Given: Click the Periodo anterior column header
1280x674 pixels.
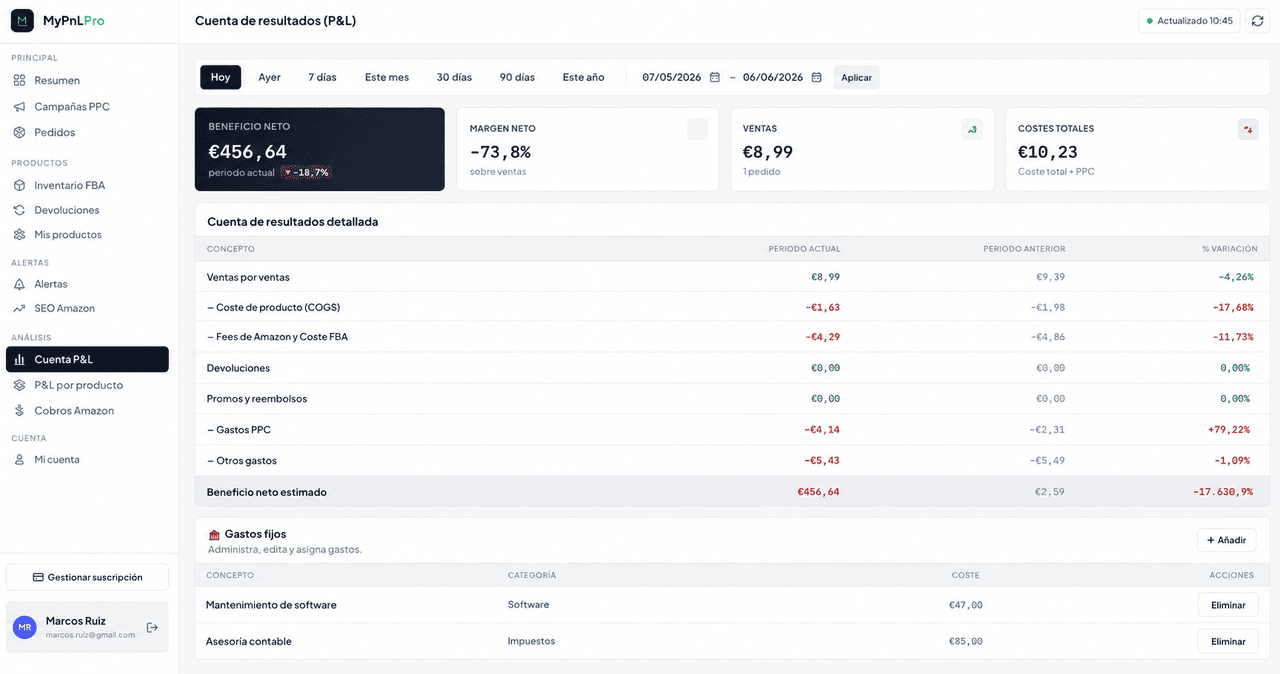Looking at the screenshot, I should (1024, 249).
